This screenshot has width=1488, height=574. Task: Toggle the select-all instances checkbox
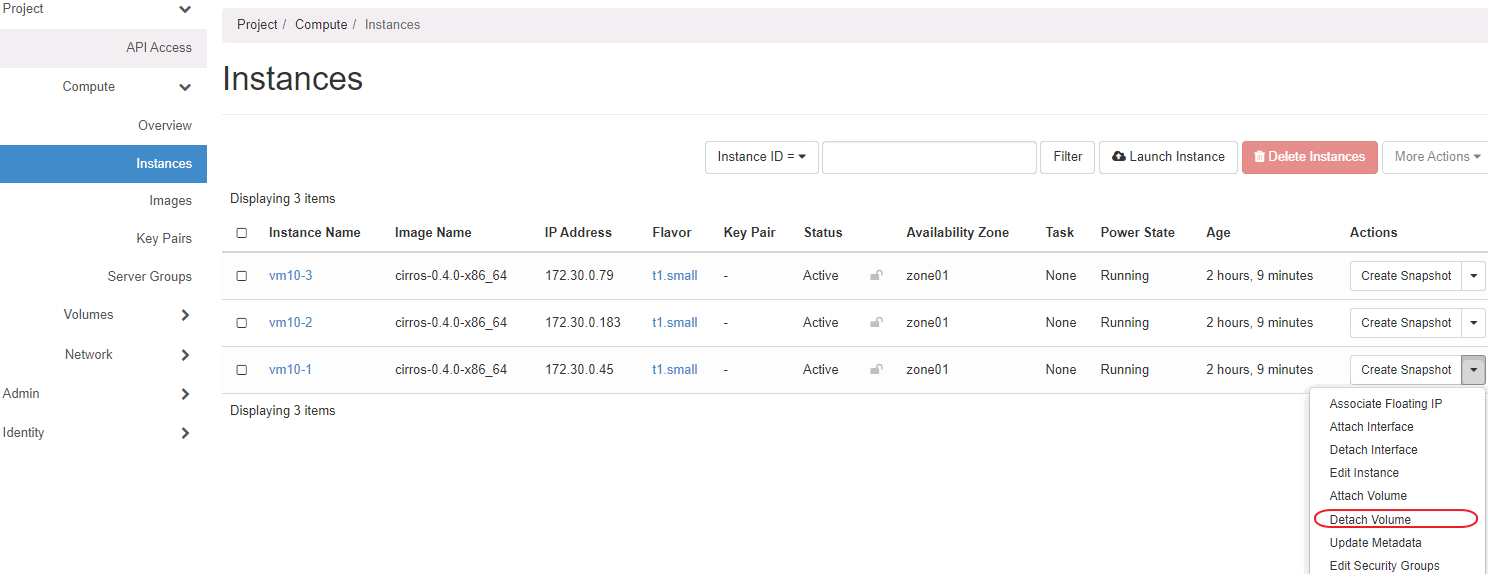click(241, 233)
